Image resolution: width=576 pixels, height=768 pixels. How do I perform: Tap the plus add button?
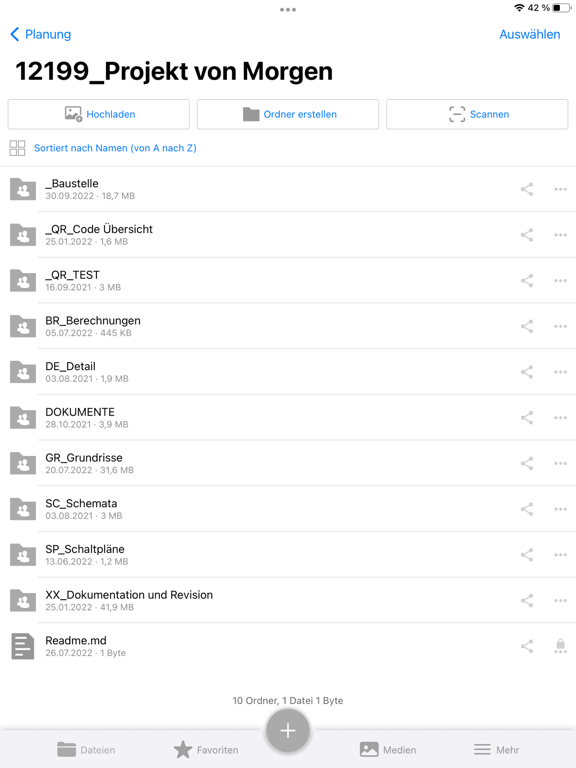coord(288,730)
